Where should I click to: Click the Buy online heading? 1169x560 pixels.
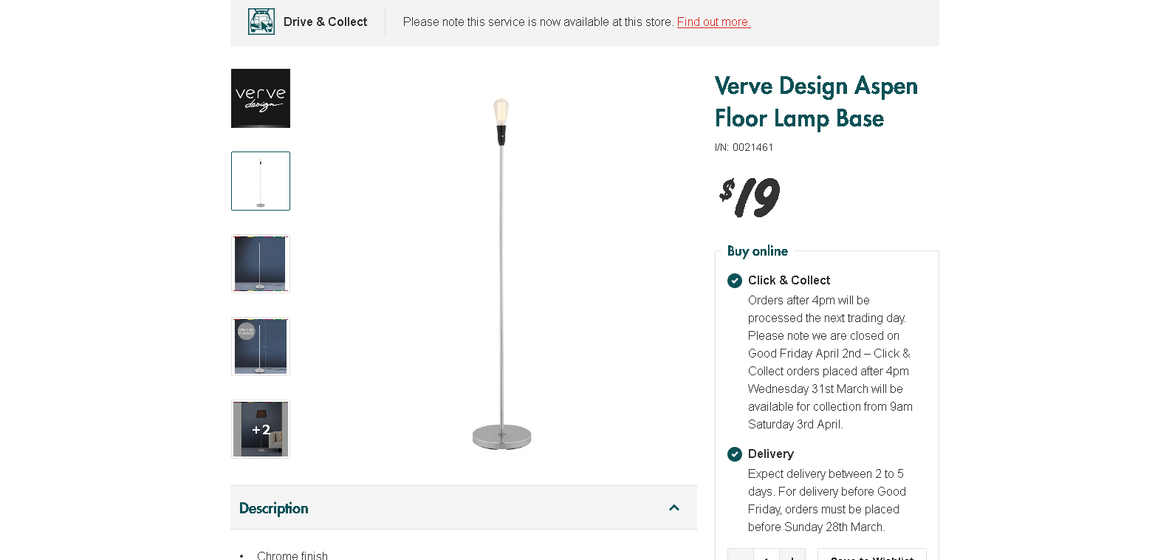click(757, 251)
